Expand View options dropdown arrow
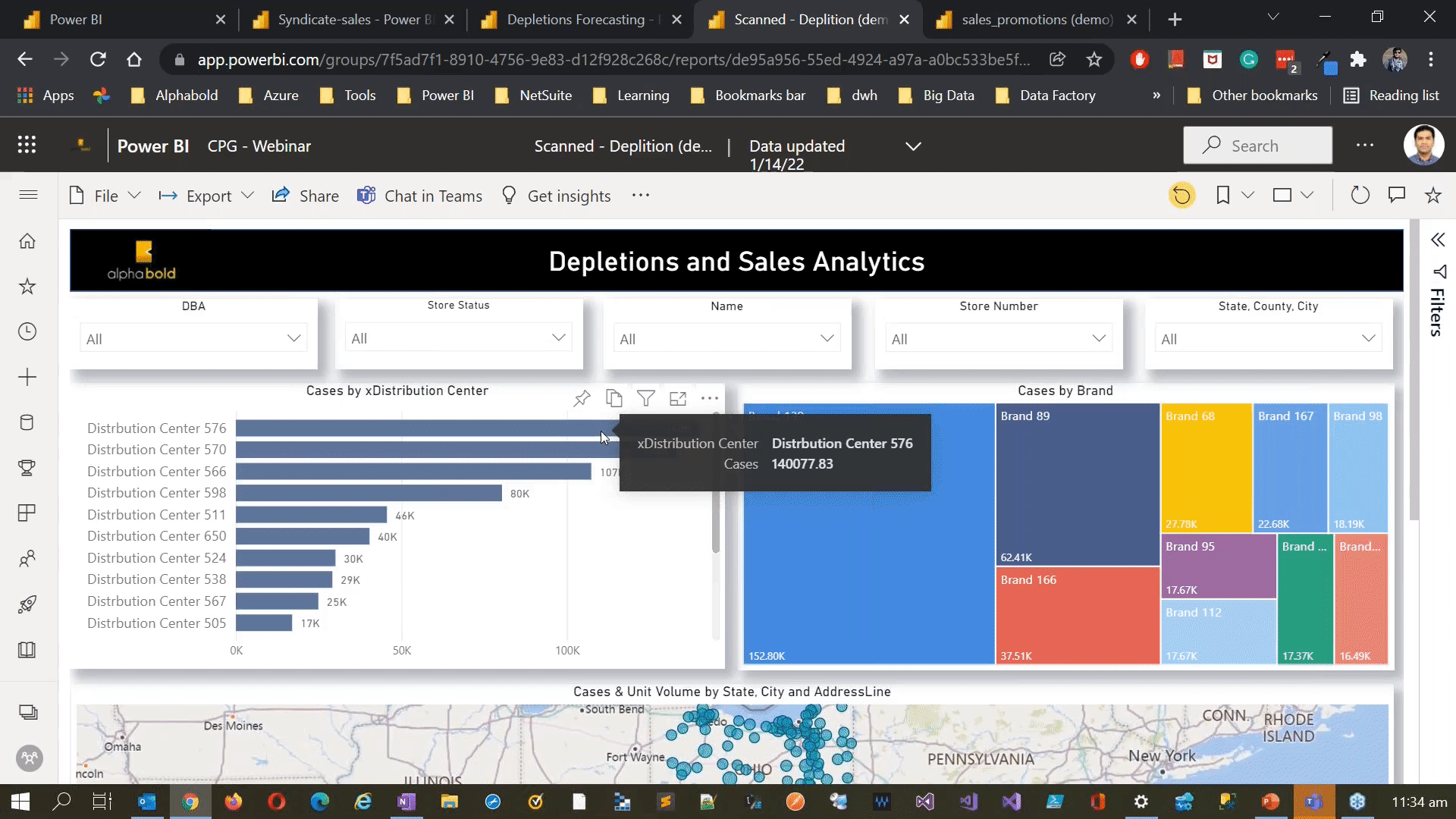The image size is (1456, 819). [x=1307, y=196]
